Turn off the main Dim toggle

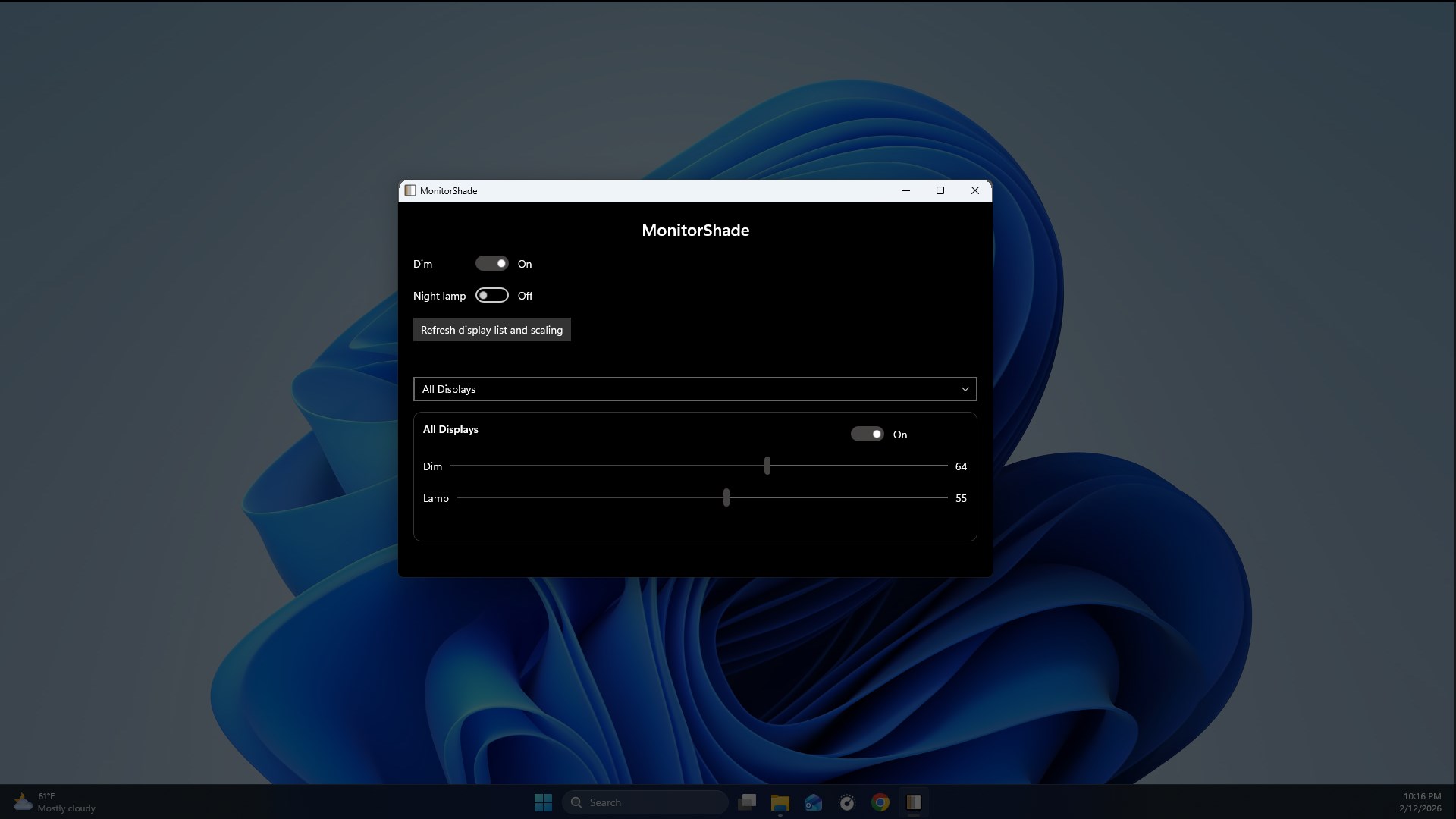(492, 263)
